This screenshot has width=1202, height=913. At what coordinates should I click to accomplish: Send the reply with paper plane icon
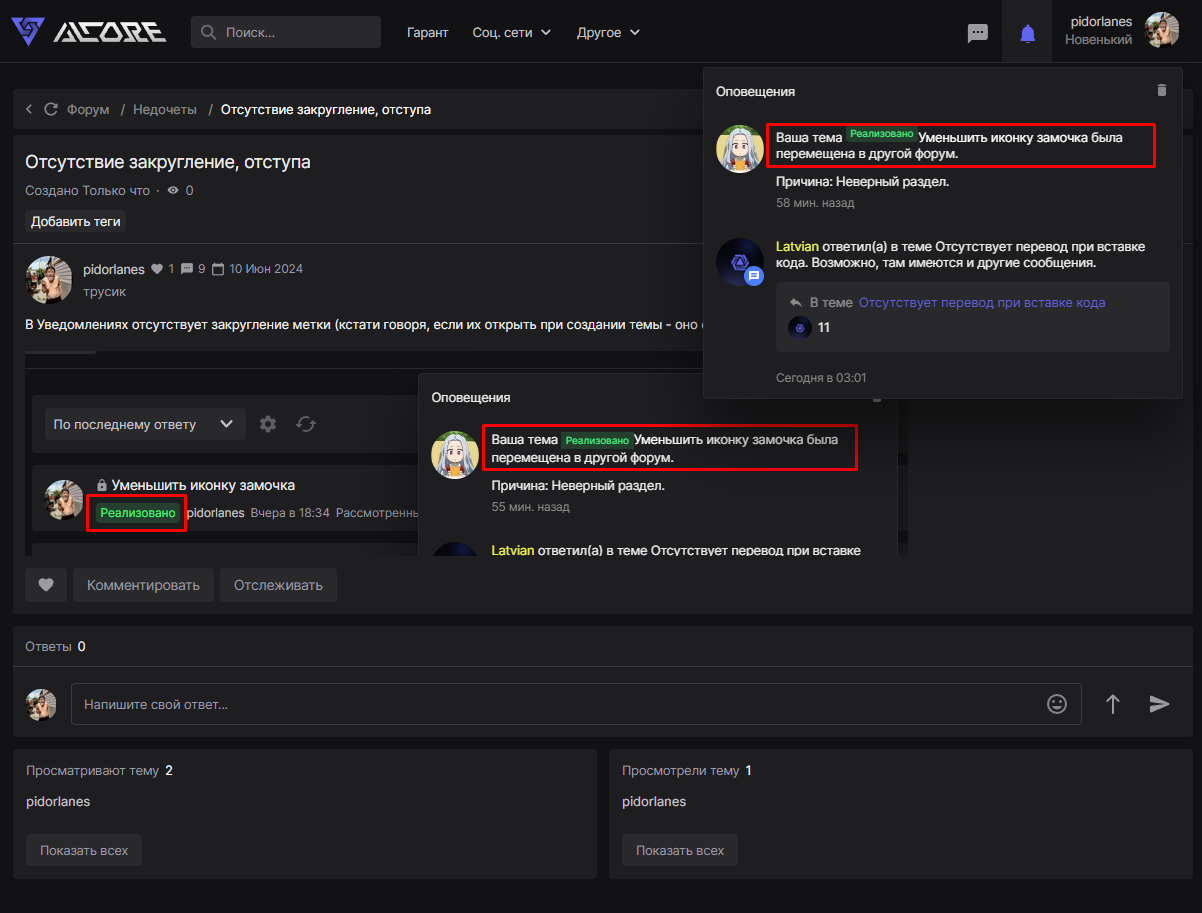pyautogui.click(x=1159, y=704)
